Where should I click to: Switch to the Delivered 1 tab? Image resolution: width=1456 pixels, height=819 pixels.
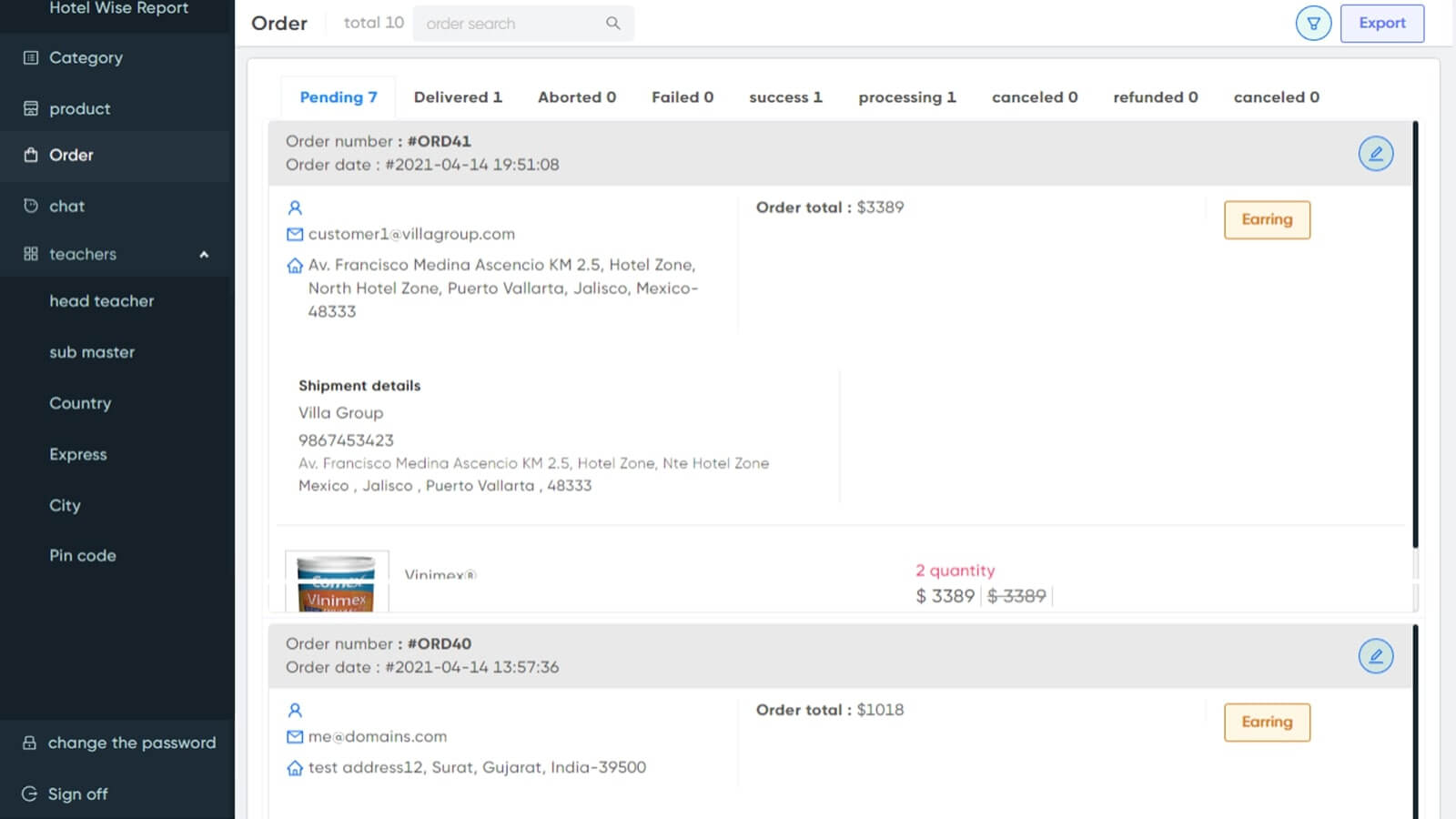[458, 97]
